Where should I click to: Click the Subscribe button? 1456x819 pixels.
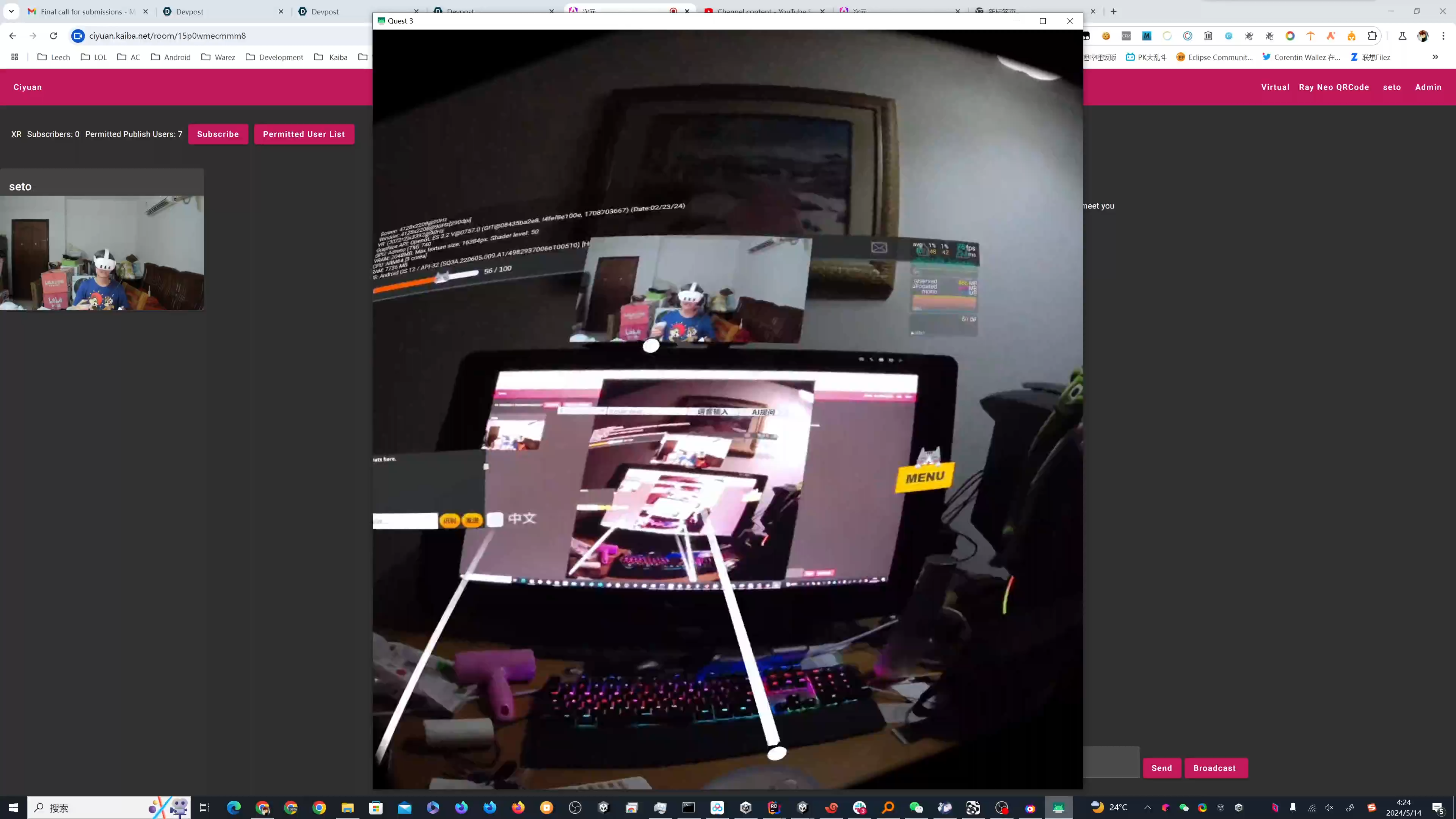(x=218, y=134)
